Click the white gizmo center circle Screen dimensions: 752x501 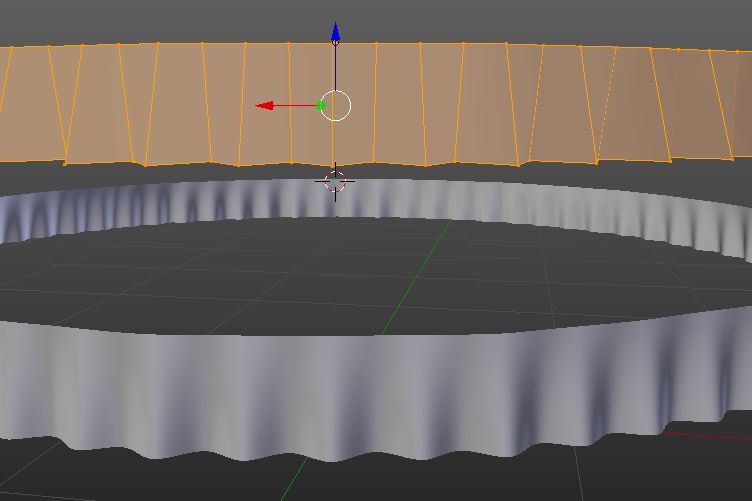[x=335, y=105]
